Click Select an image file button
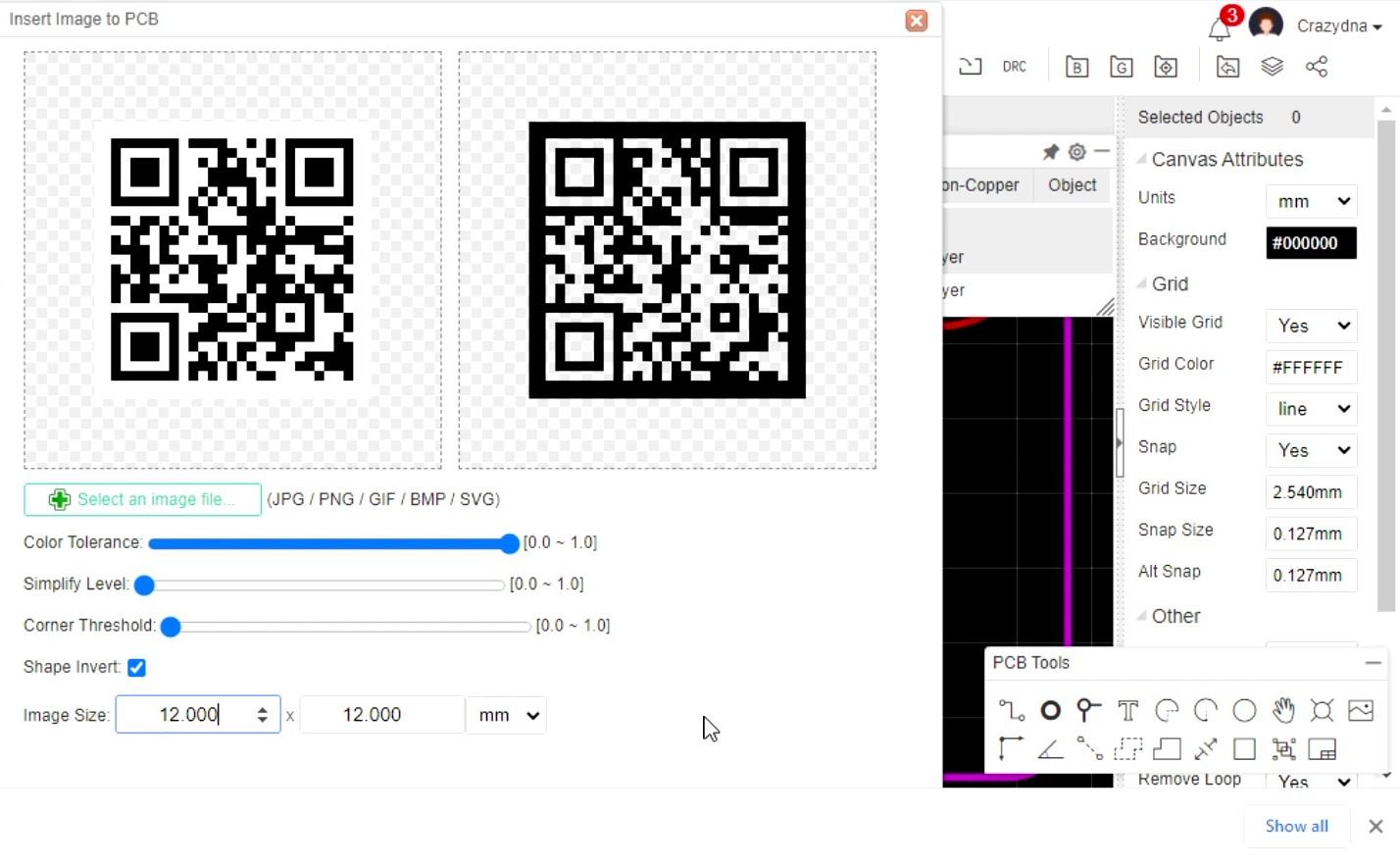The image size is (1400, 864). (142, 499)
